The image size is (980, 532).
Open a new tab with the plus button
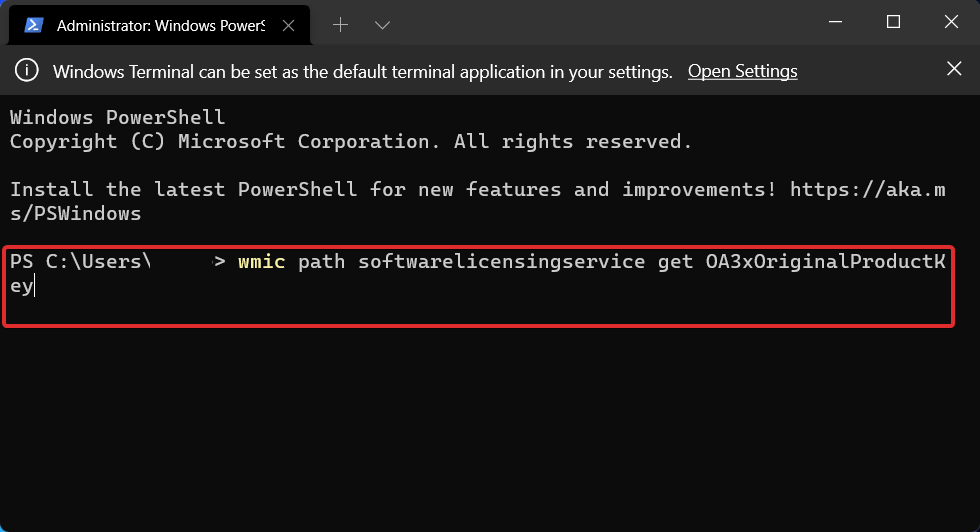point(340,24)
